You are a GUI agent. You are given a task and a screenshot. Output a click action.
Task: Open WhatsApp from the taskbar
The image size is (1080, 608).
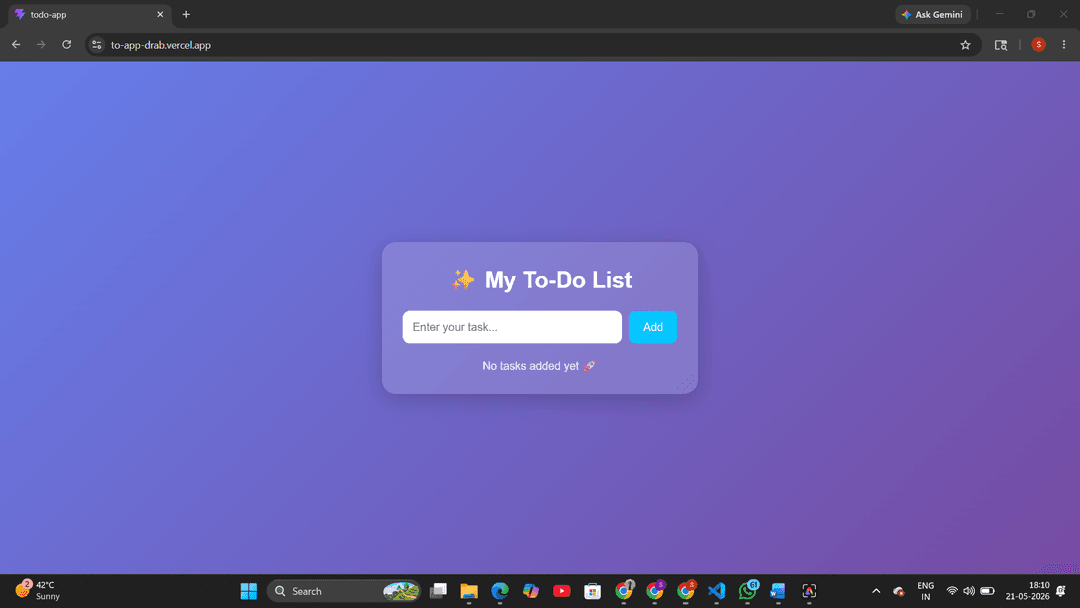coord(747,591)
